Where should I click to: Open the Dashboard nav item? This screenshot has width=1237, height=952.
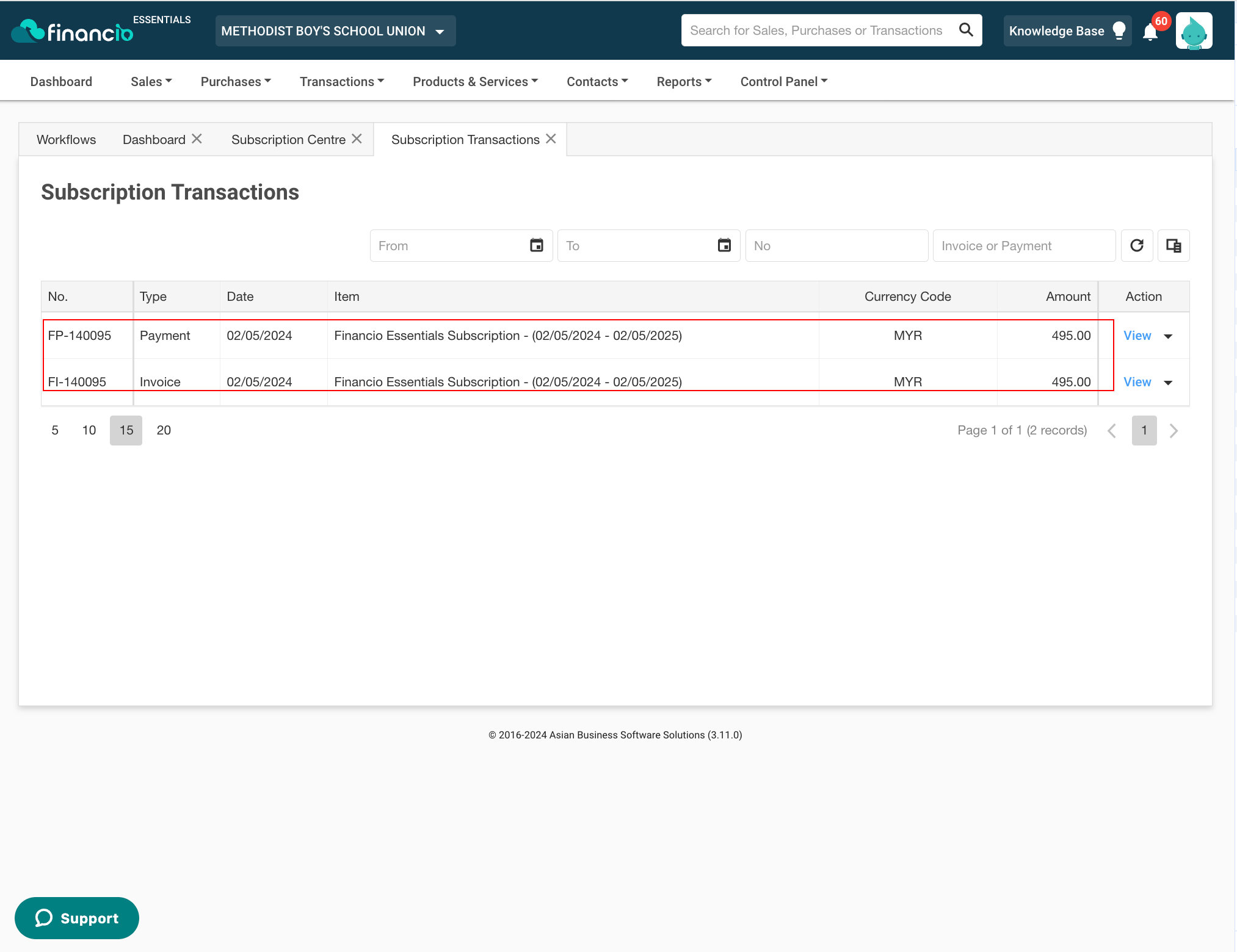61,81
